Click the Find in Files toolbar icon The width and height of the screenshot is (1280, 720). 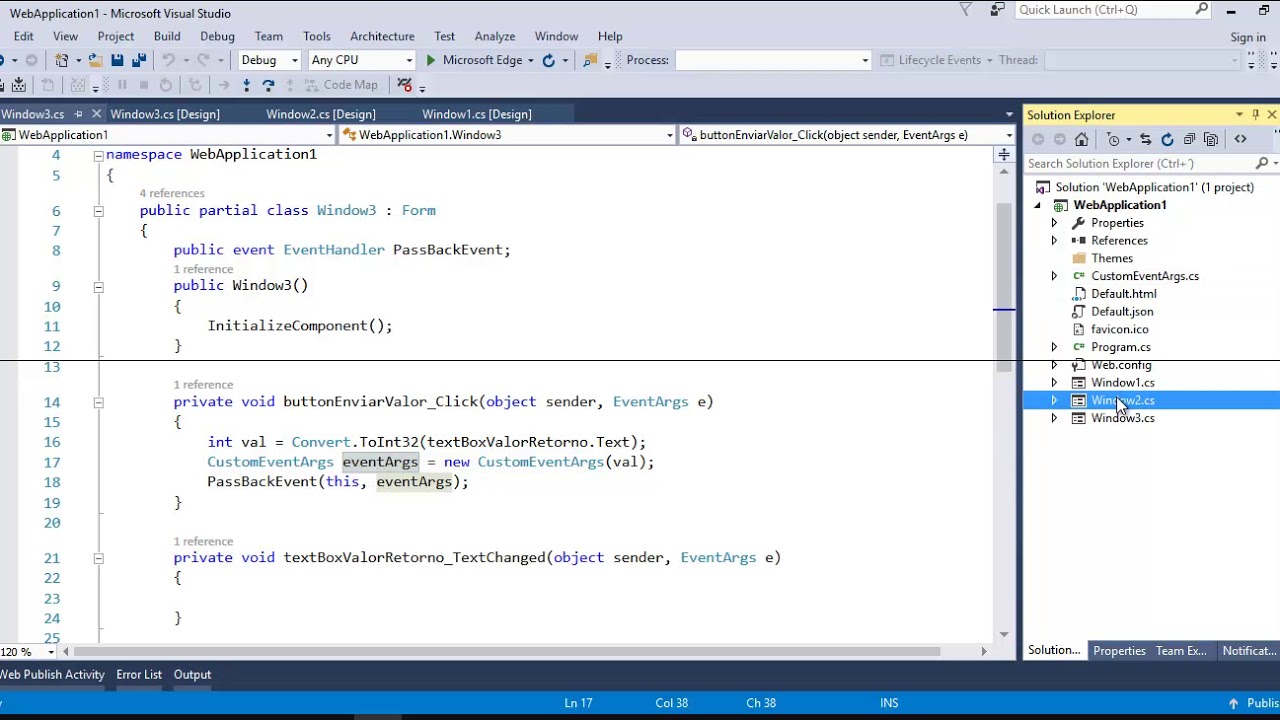click(x=589, y=60)
